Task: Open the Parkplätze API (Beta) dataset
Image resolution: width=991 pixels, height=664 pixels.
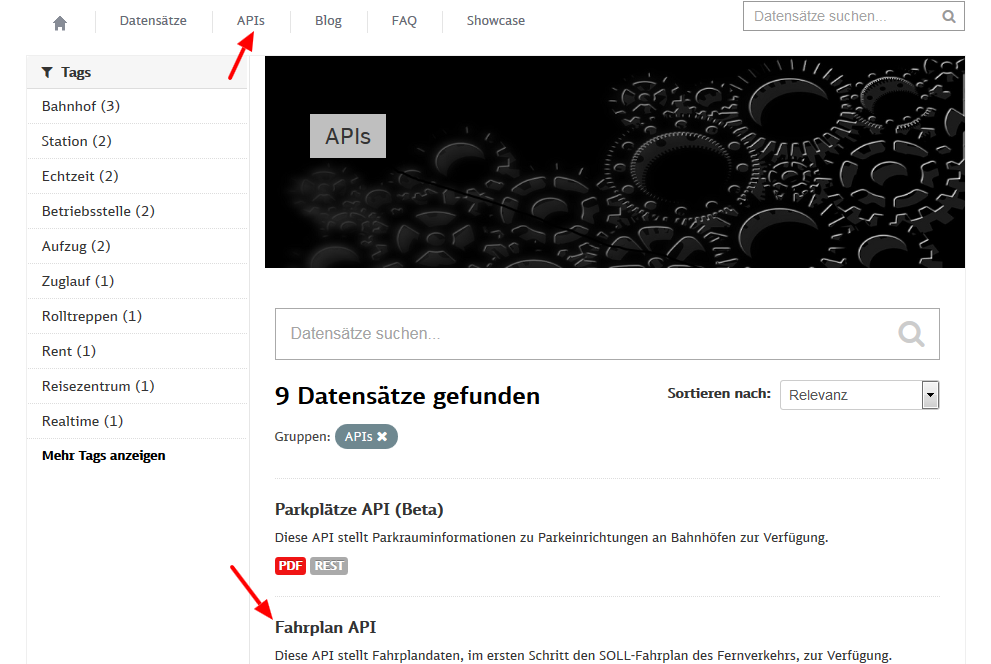Action: coord(358,509)
